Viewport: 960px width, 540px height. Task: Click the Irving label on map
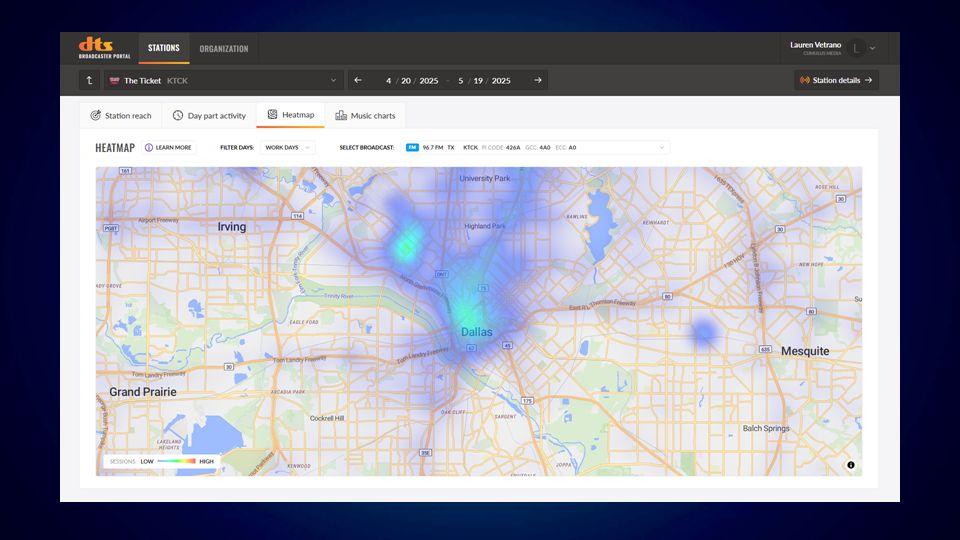231,227
